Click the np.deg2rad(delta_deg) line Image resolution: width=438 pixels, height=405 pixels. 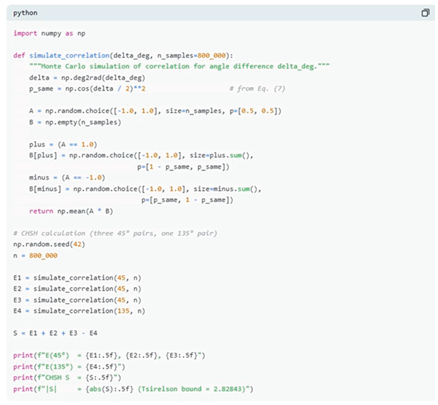(87, 78)
